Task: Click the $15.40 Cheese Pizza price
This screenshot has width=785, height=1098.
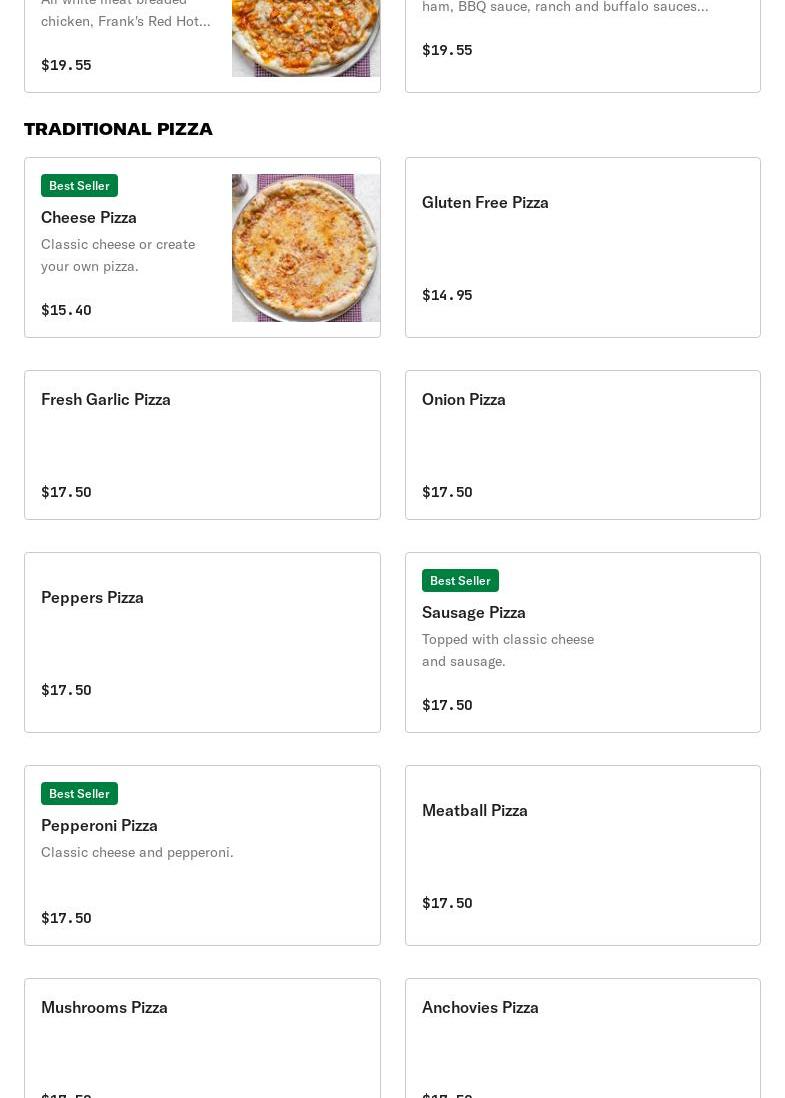Action: (x=66, y=310)
